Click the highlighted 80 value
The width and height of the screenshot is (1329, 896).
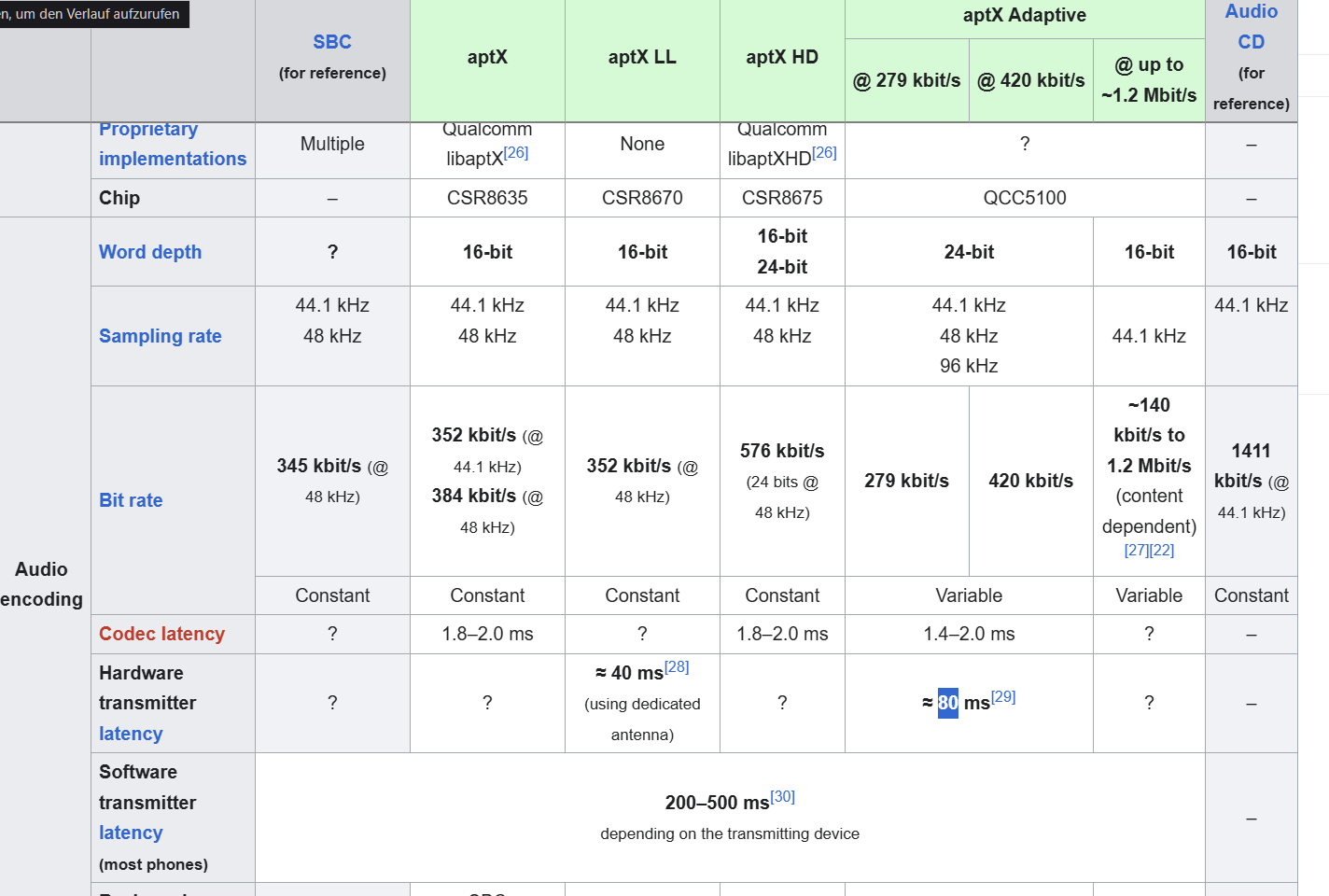(948, 703)
